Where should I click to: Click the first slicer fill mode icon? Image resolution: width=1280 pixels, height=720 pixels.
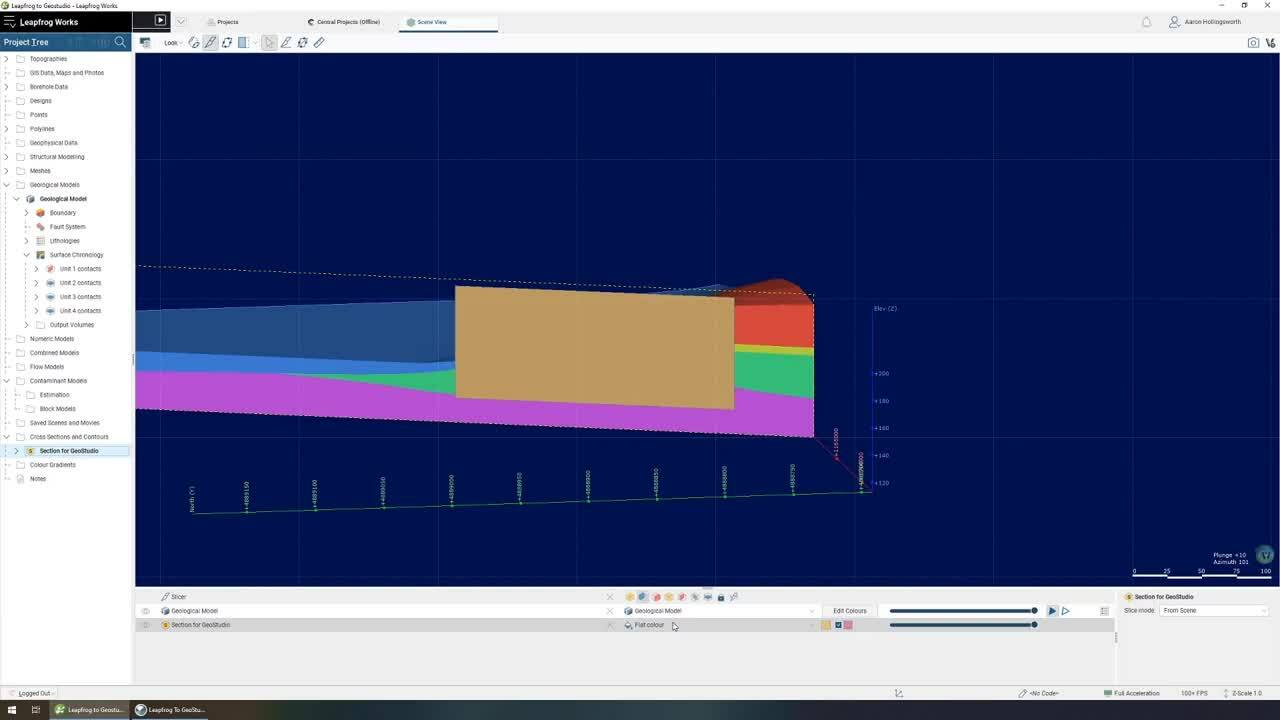(630, 597)
